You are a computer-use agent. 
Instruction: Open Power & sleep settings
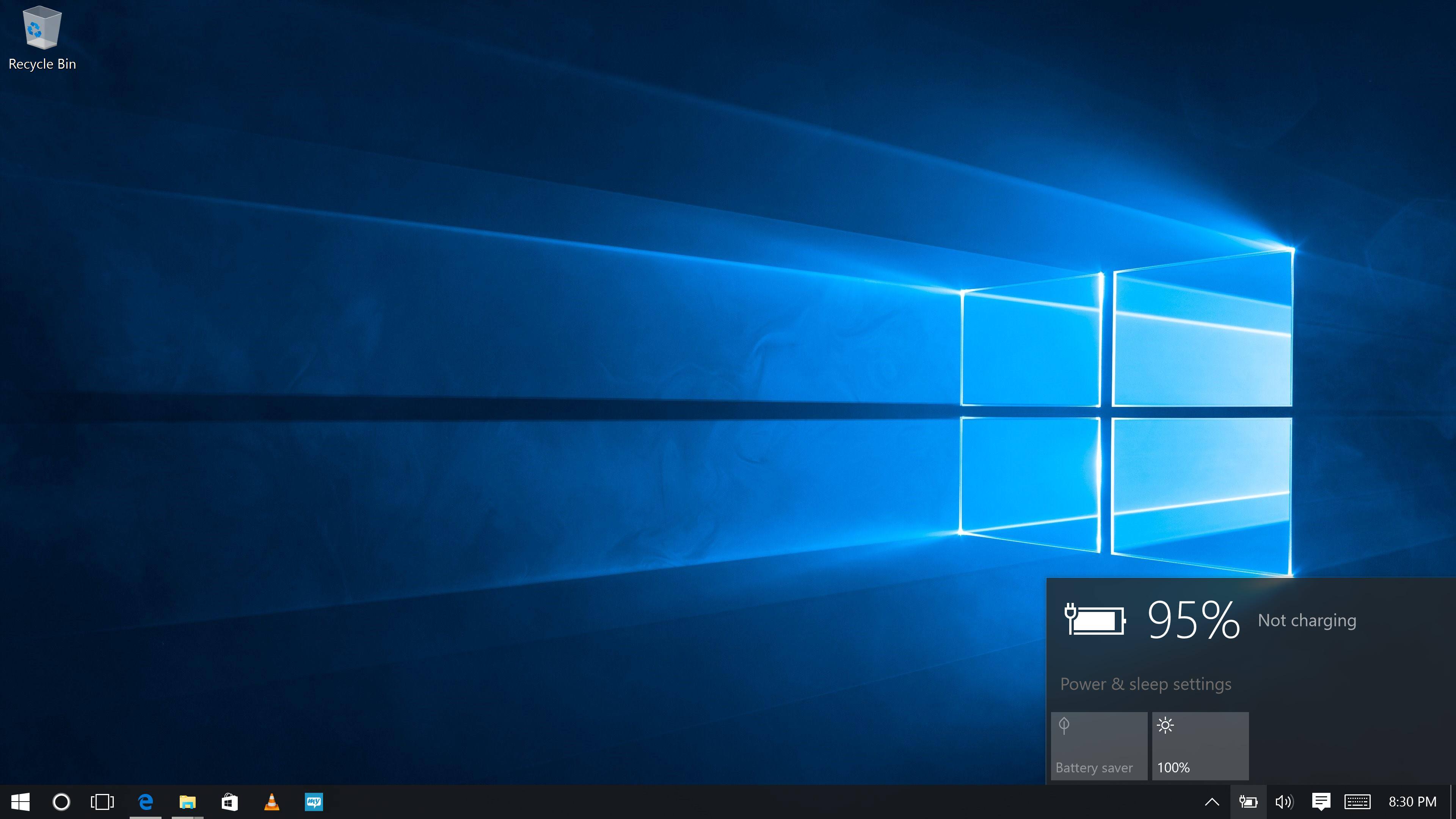[1145, 684]
